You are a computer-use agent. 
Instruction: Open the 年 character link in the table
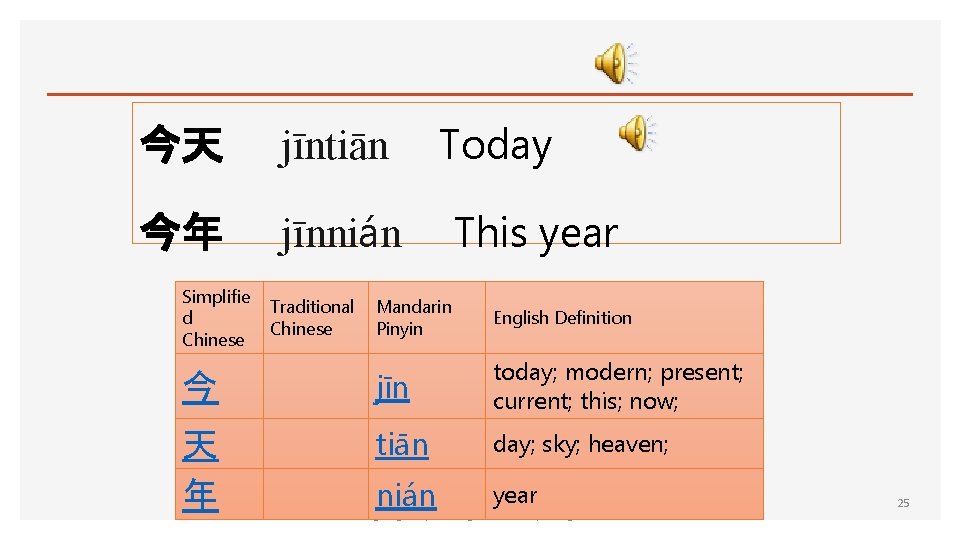(x=200, y=495)
